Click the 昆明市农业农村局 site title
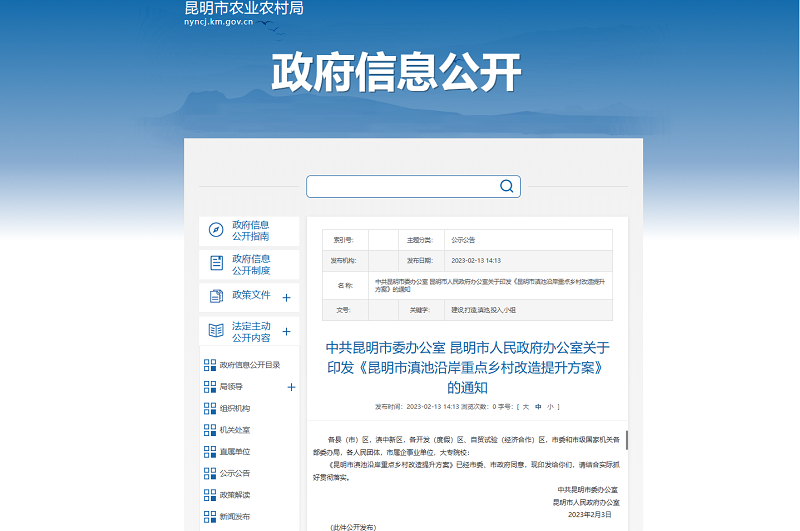 pos(244,8)
